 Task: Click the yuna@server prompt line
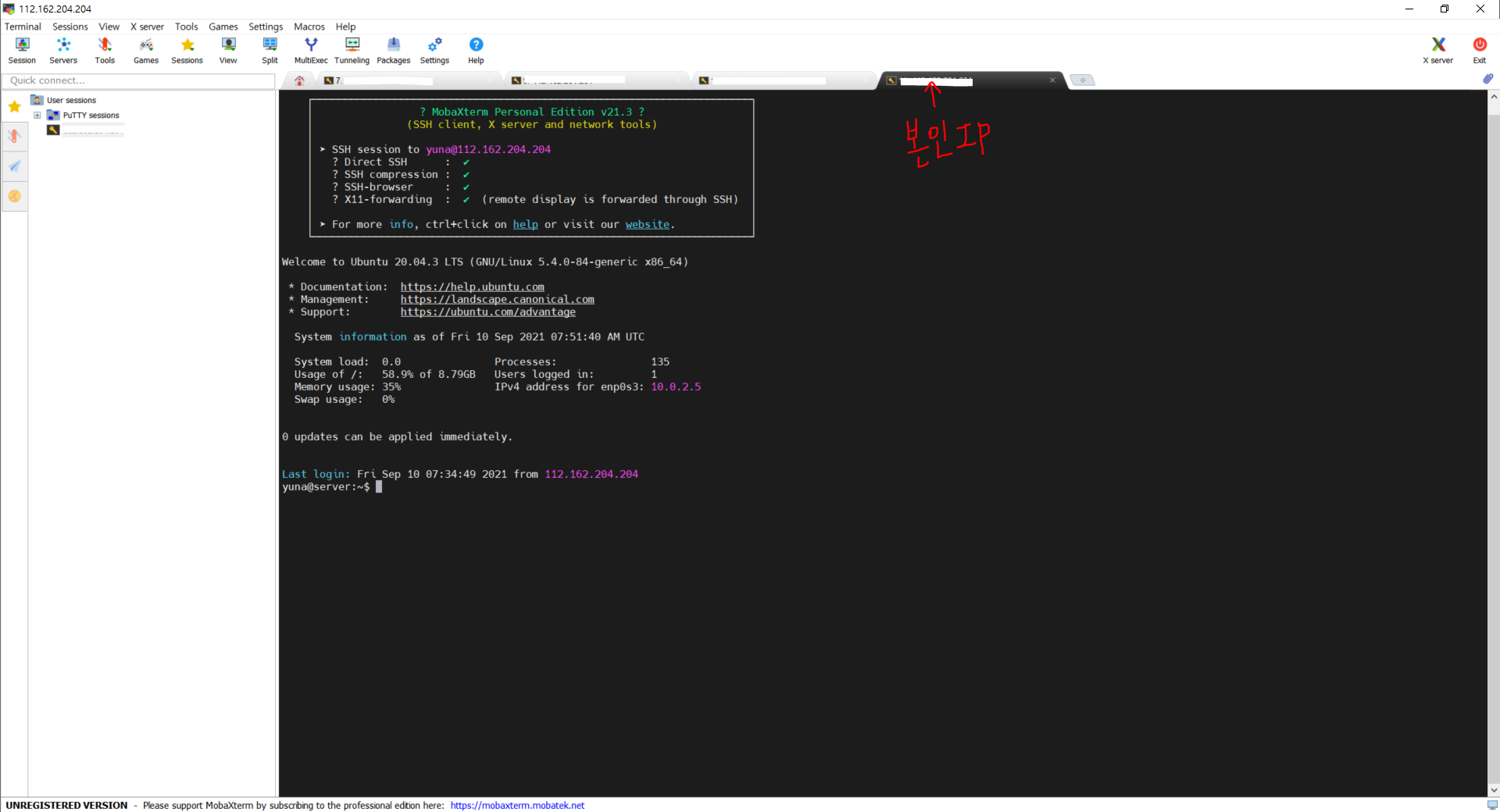coord(331,486)
